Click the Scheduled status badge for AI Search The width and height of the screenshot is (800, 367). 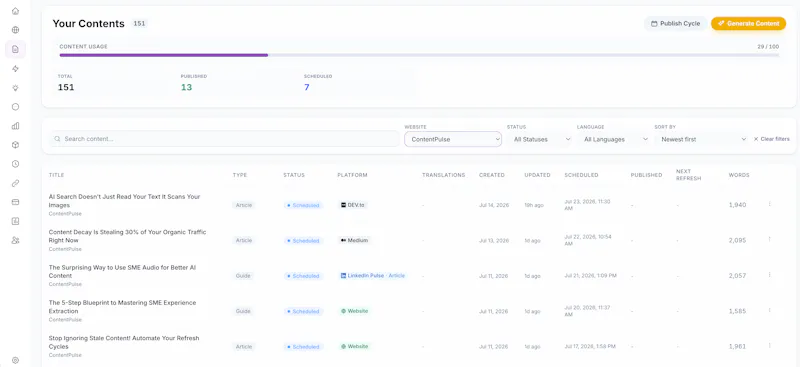(x=303, y=205)
